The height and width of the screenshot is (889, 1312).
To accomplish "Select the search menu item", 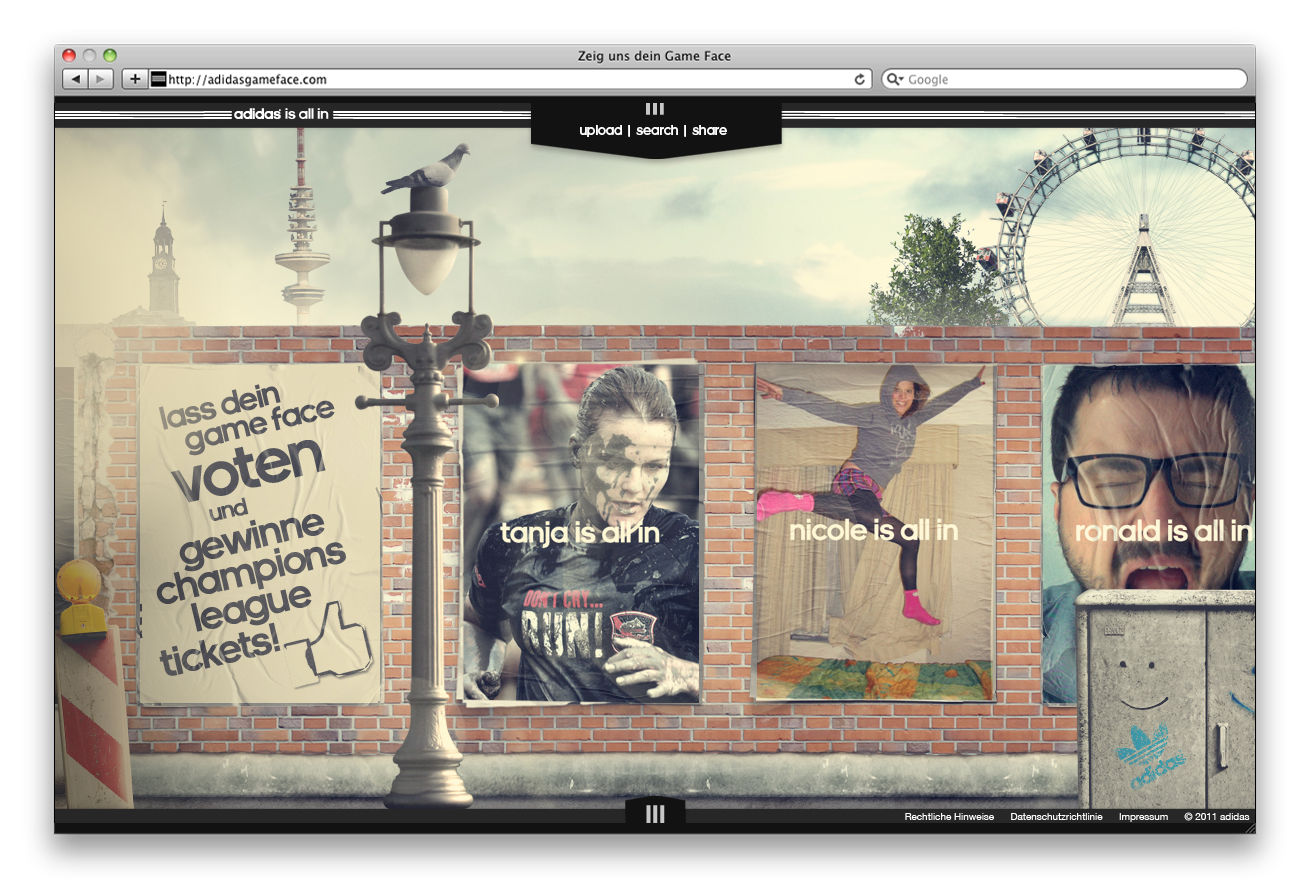I will click(x=656, y=130).
